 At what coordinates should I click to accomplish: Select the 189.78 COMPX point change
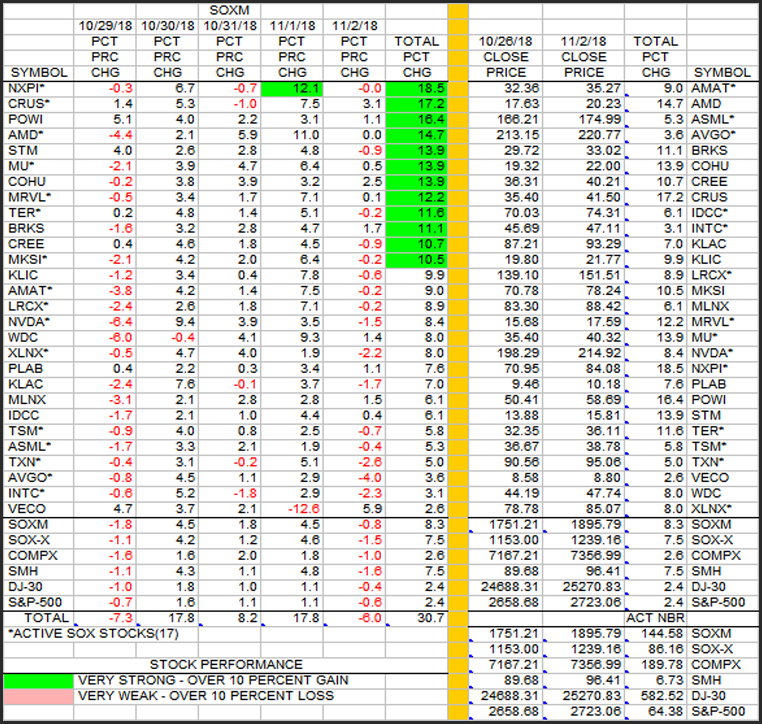click(661, 665)
